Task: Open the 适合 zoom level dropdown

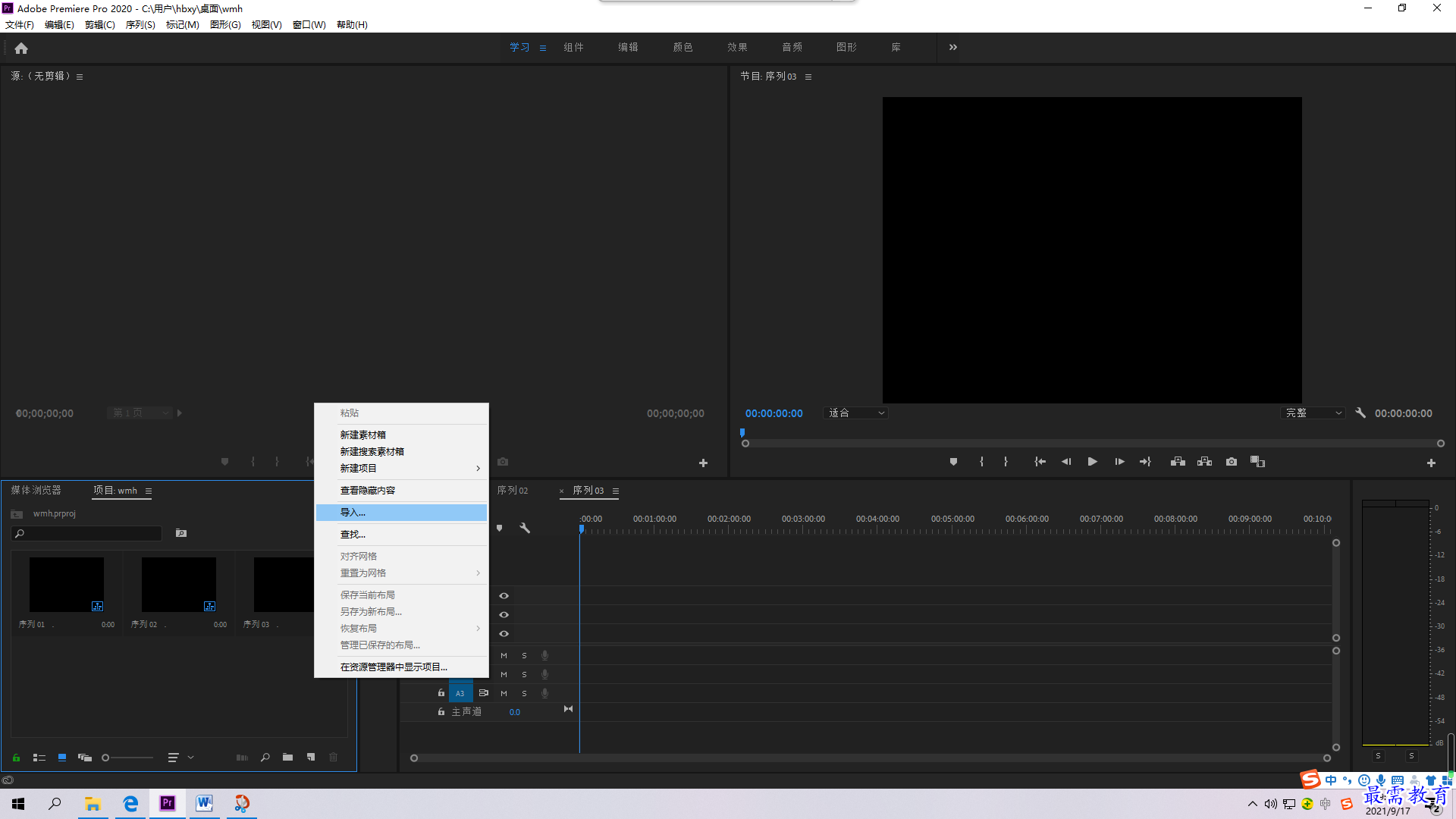Action: click(855, 413)
